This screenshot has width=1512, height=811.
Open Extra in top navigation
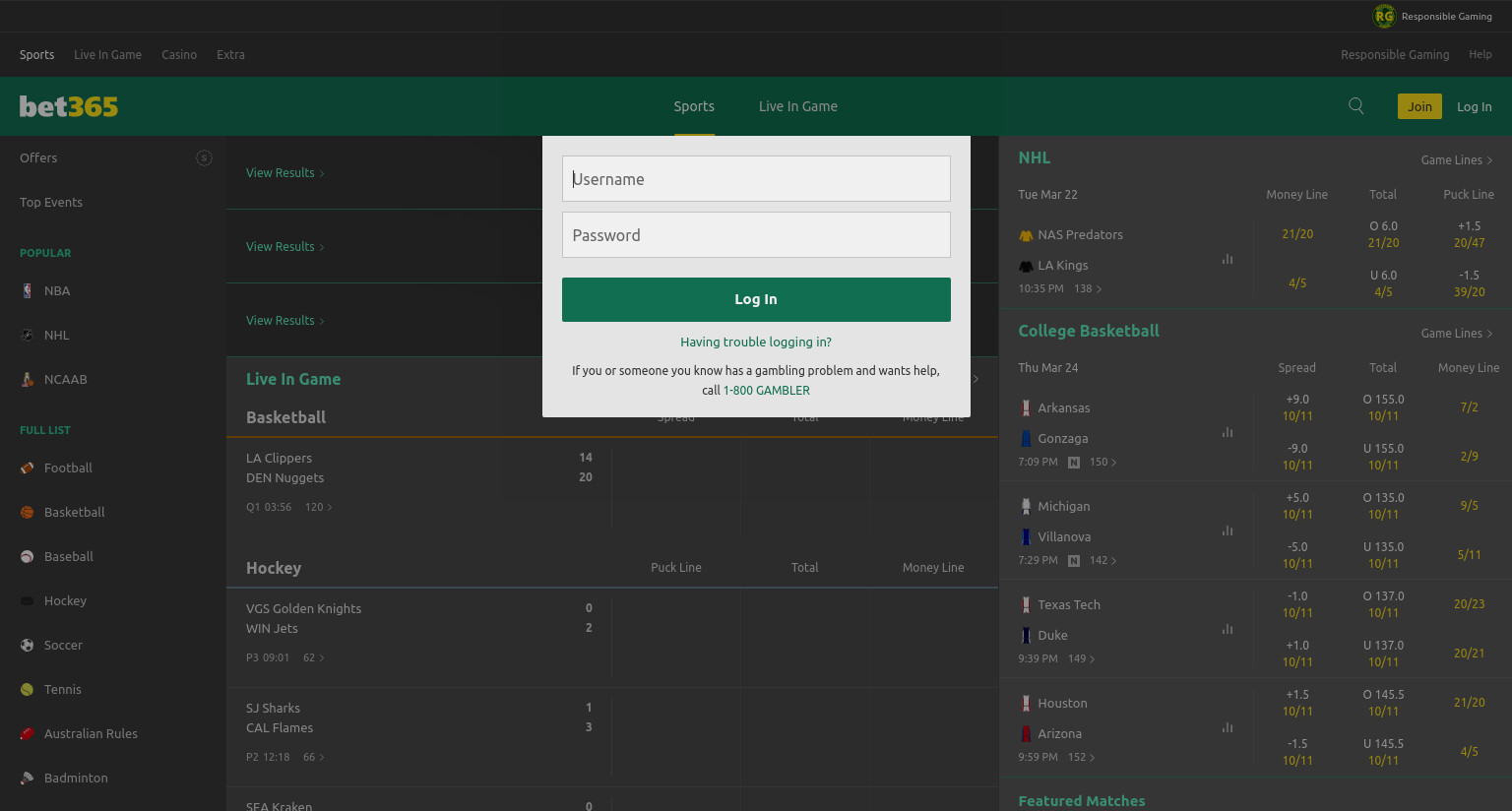pyautogui.click(x=230, y=55)
